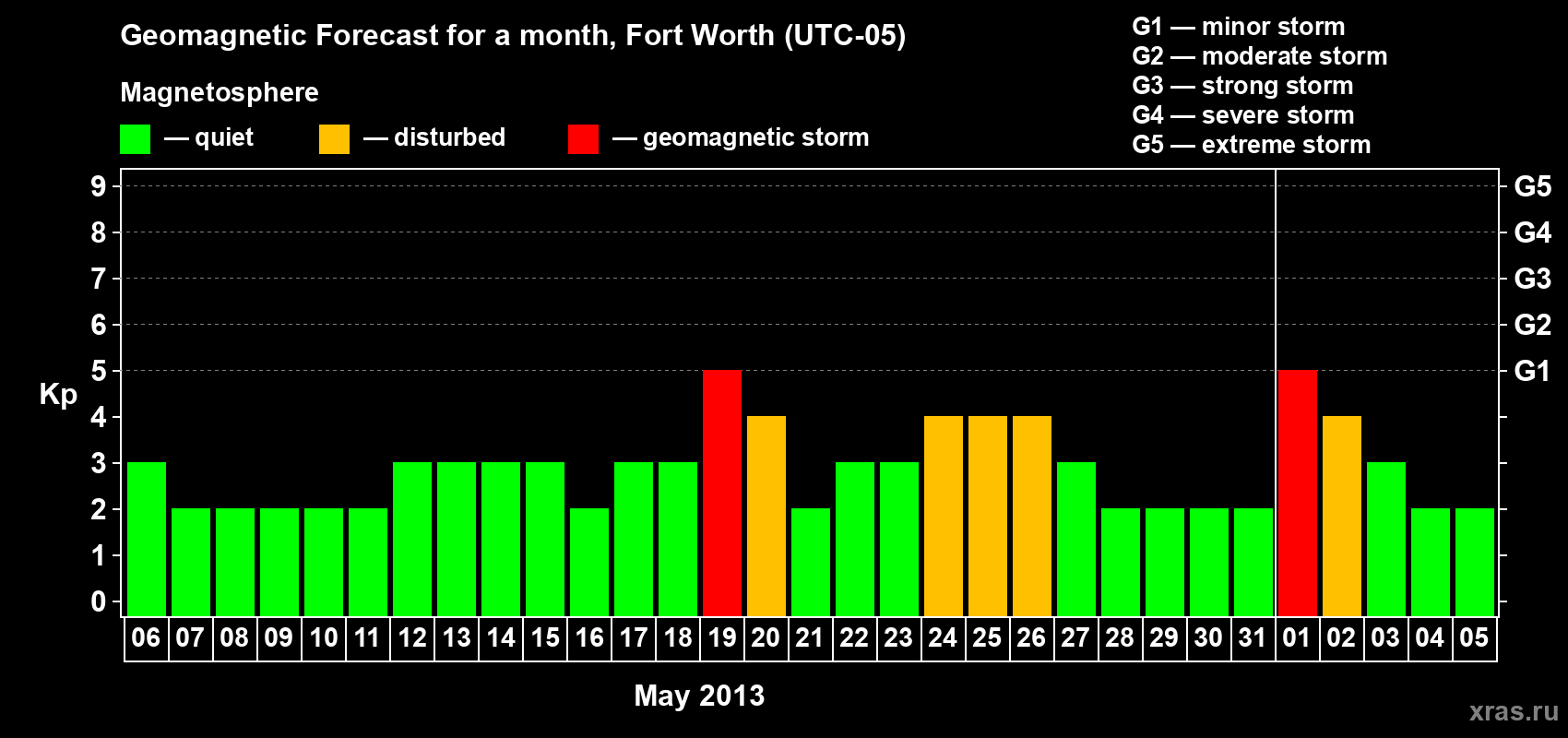Click the 'G4 — severe storm' legend line

click(1242, 115)
